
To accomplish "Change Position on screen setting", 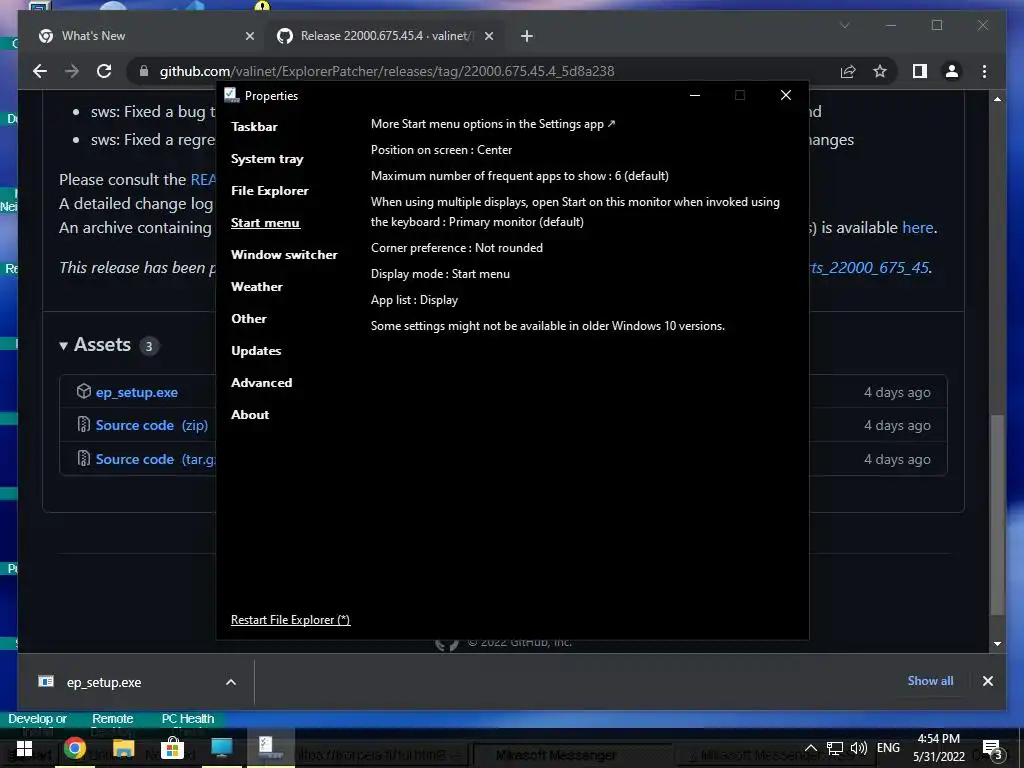I will click(x=441, y=150).
